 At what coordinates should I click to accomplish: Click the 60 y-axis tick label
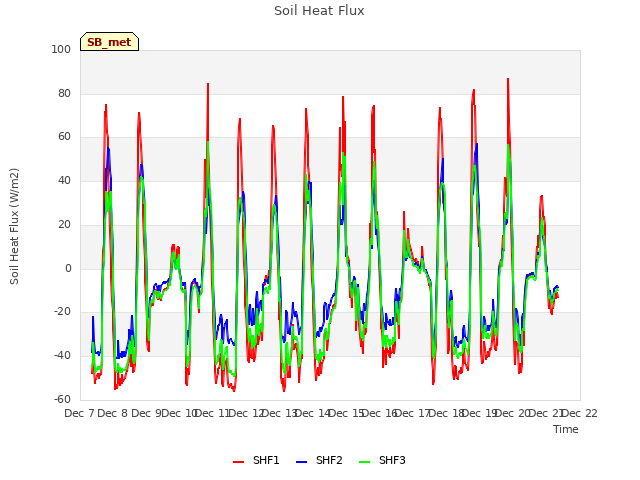pos(64,137)
